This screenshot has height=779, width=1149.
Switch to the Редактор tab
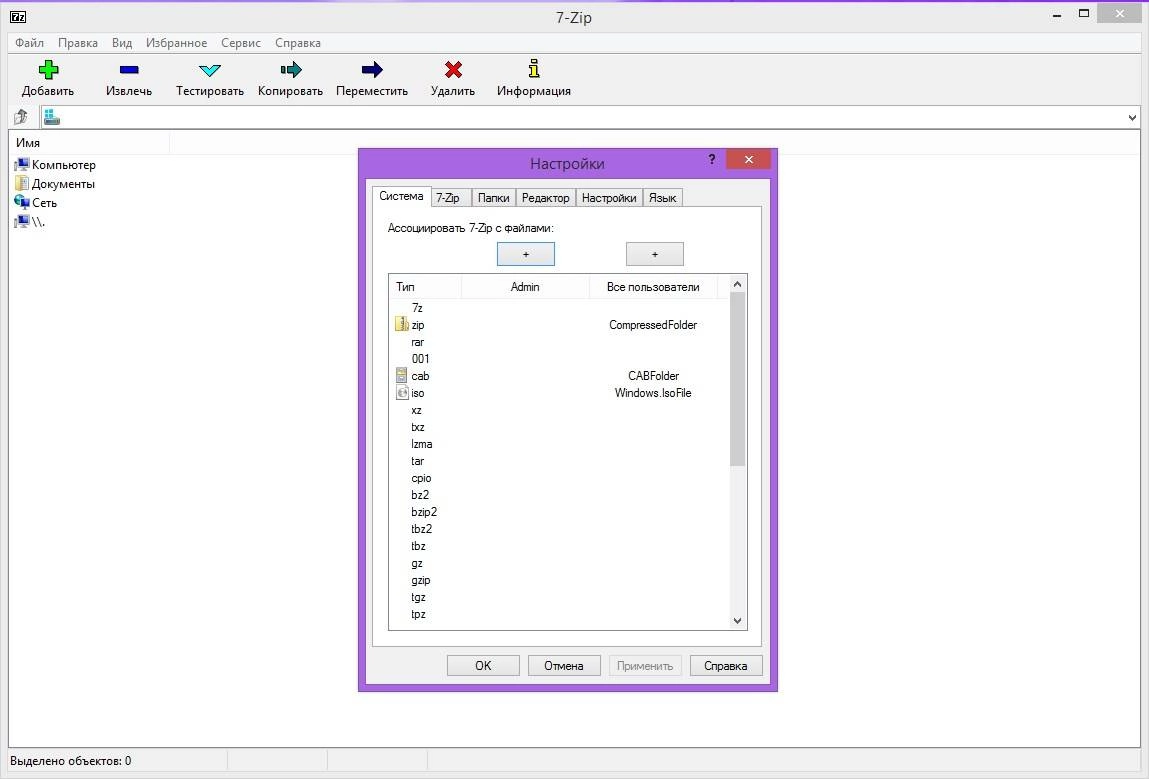pyautogui.click(x=545, y=198)
